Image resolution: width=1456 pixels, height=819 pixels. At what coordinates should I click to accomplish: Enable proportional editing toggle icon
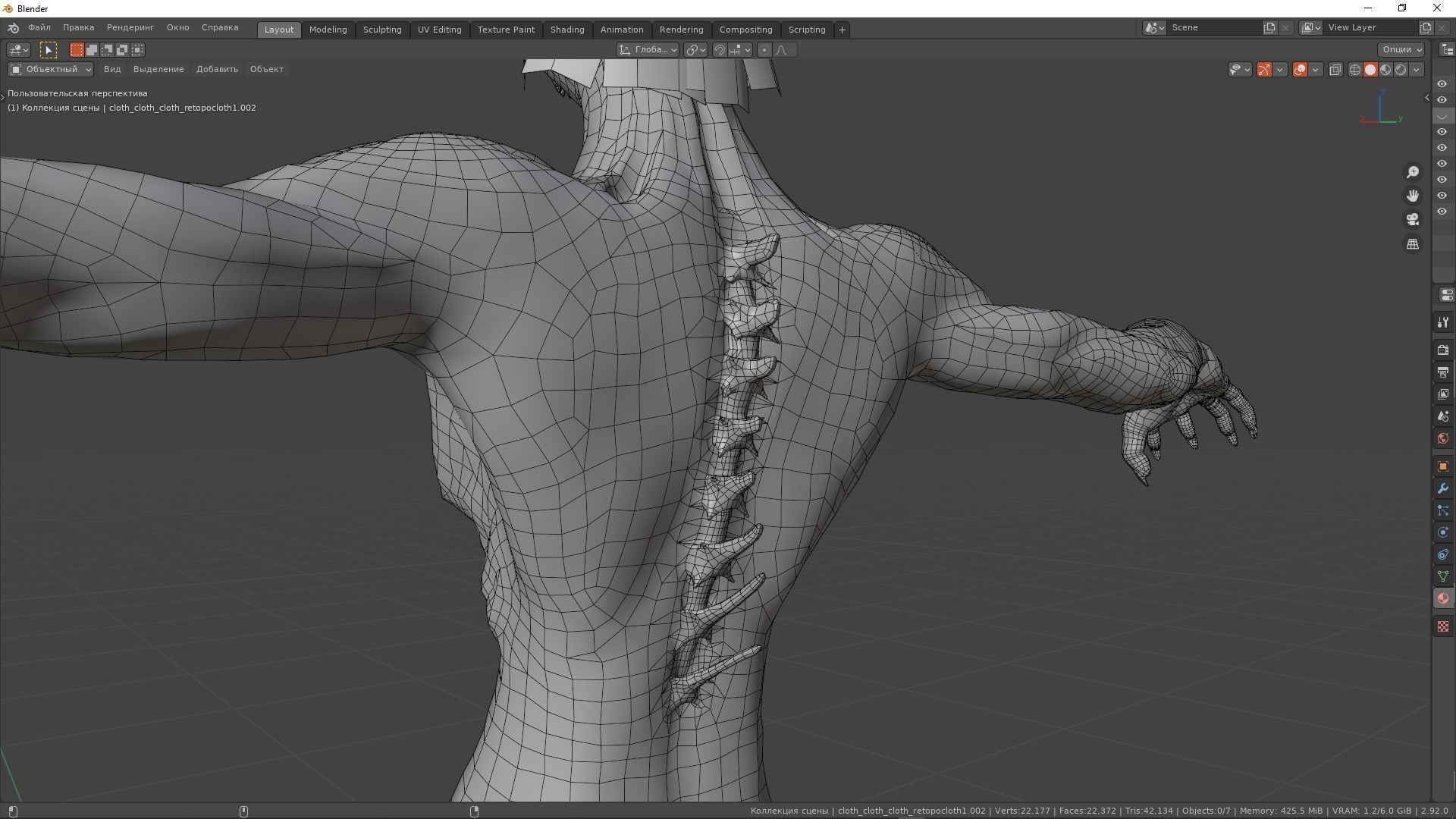764,49
